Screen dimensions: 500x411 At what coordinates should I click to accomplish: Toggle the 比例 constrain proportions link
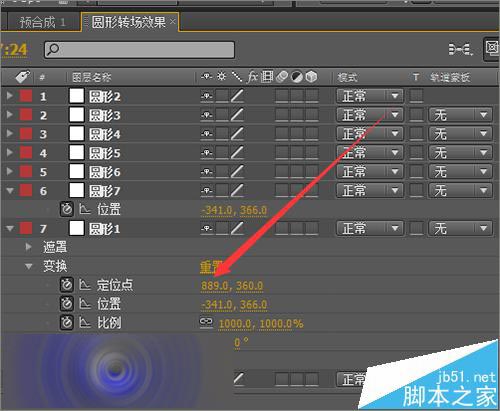[x=206, y=322]
